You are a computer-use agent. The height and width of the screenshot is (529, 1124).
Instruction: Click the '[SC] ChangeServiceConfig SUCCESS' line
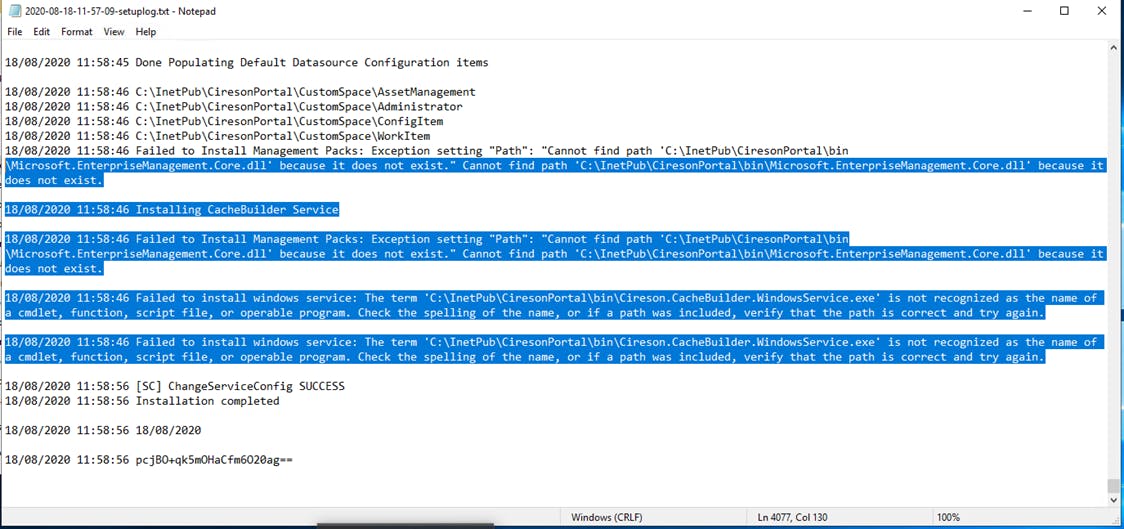coord(175,386)
